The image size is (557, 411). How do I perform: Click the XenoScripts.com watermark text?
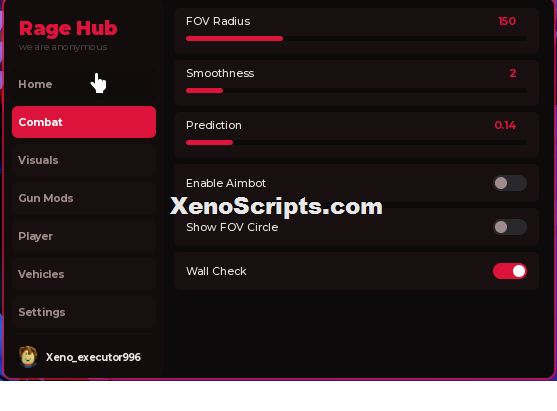click(x=276, y=206)
